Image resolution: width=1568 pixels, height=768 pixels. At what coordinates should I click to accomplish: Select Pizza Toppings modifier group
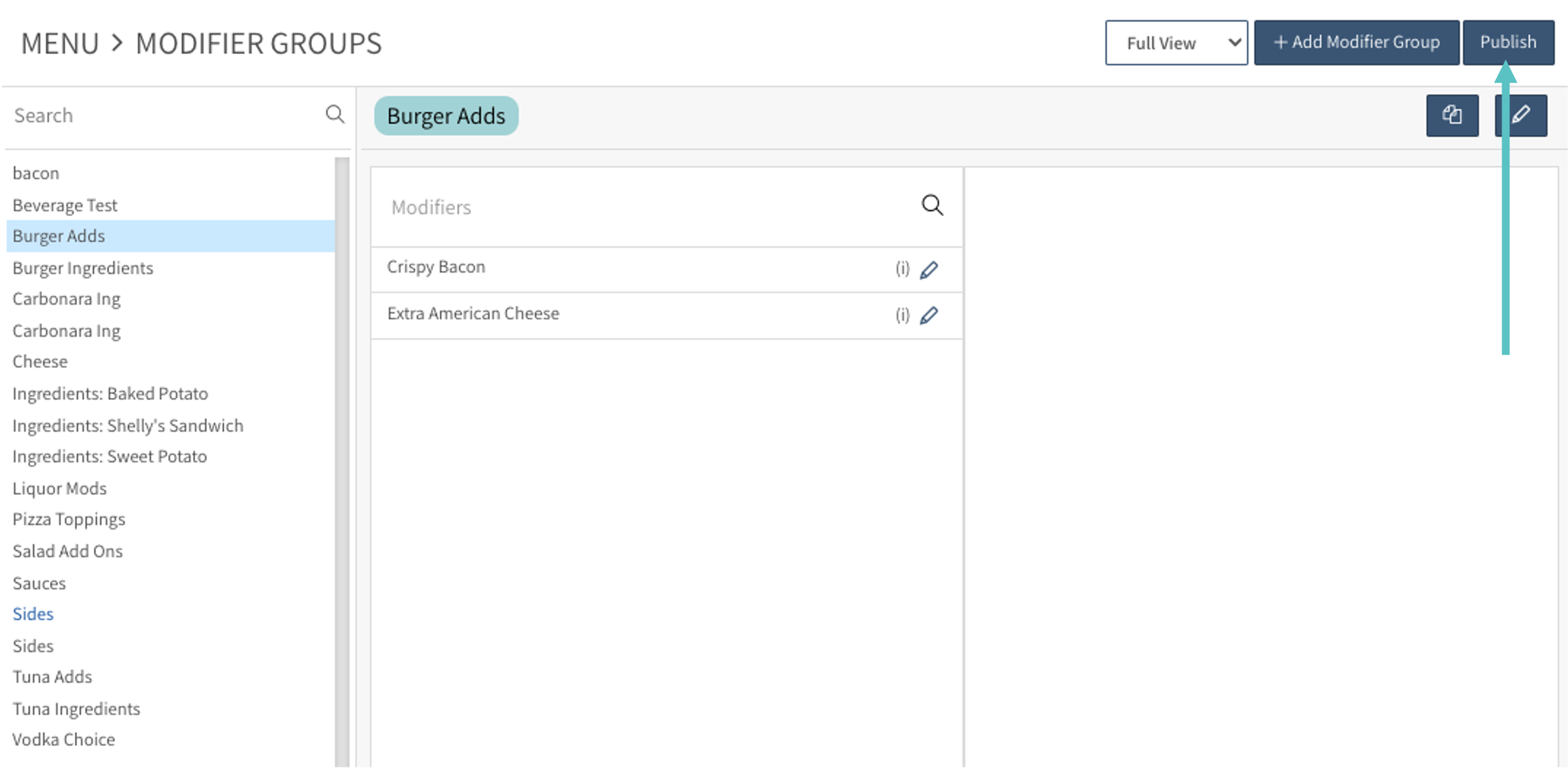pos(69,519)
